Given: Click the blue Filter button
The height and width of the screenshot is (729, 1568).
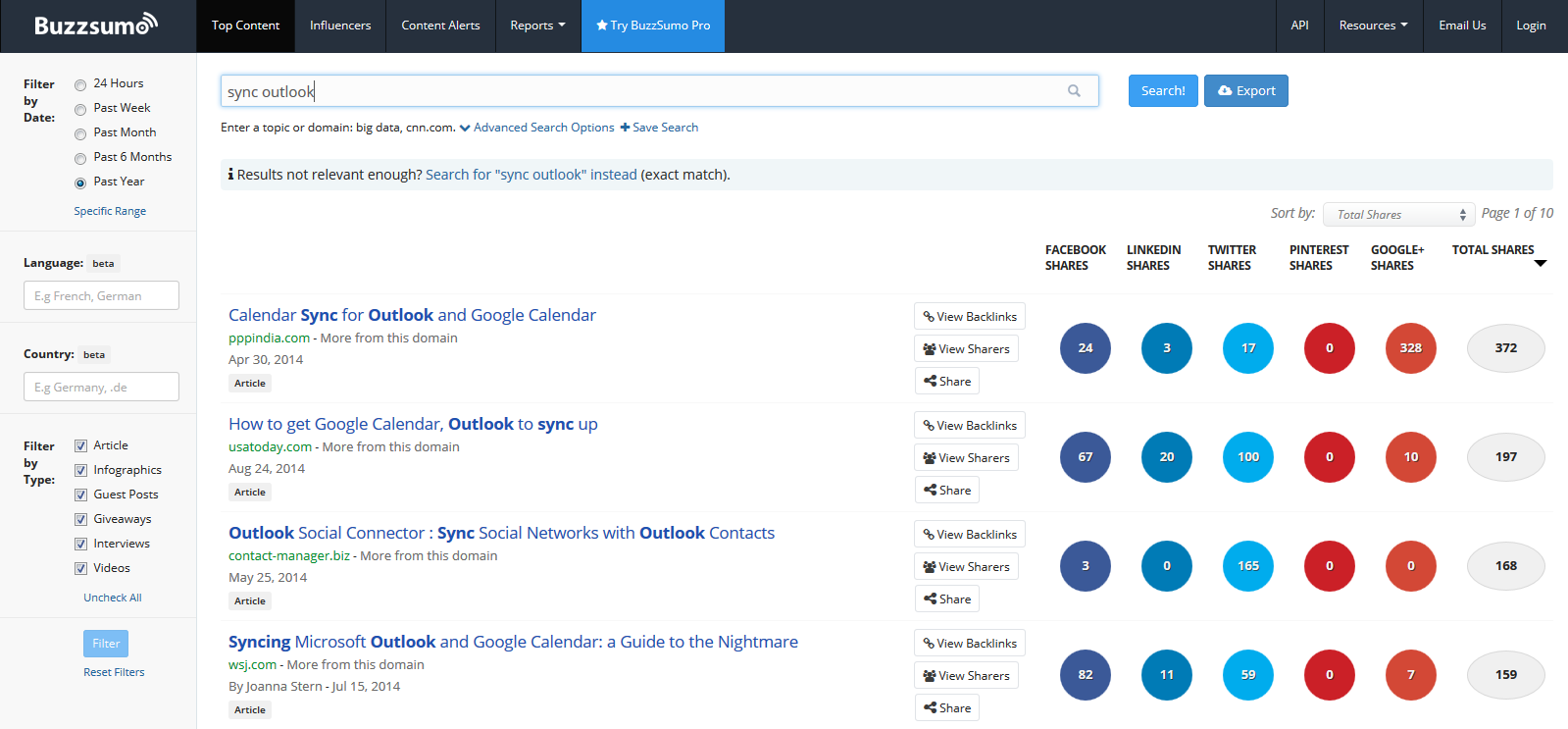Looking at the screenshot, I should pos(106,644).
